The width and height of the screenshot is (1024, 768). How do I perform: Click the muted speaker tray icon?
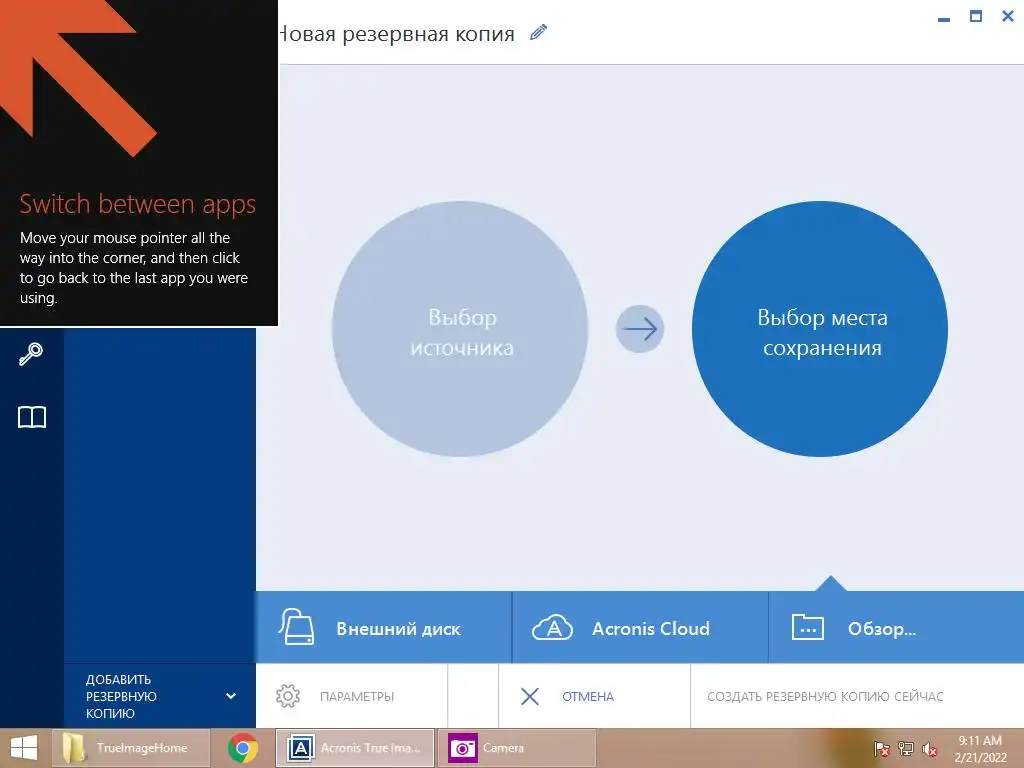(x=930, y=748)
